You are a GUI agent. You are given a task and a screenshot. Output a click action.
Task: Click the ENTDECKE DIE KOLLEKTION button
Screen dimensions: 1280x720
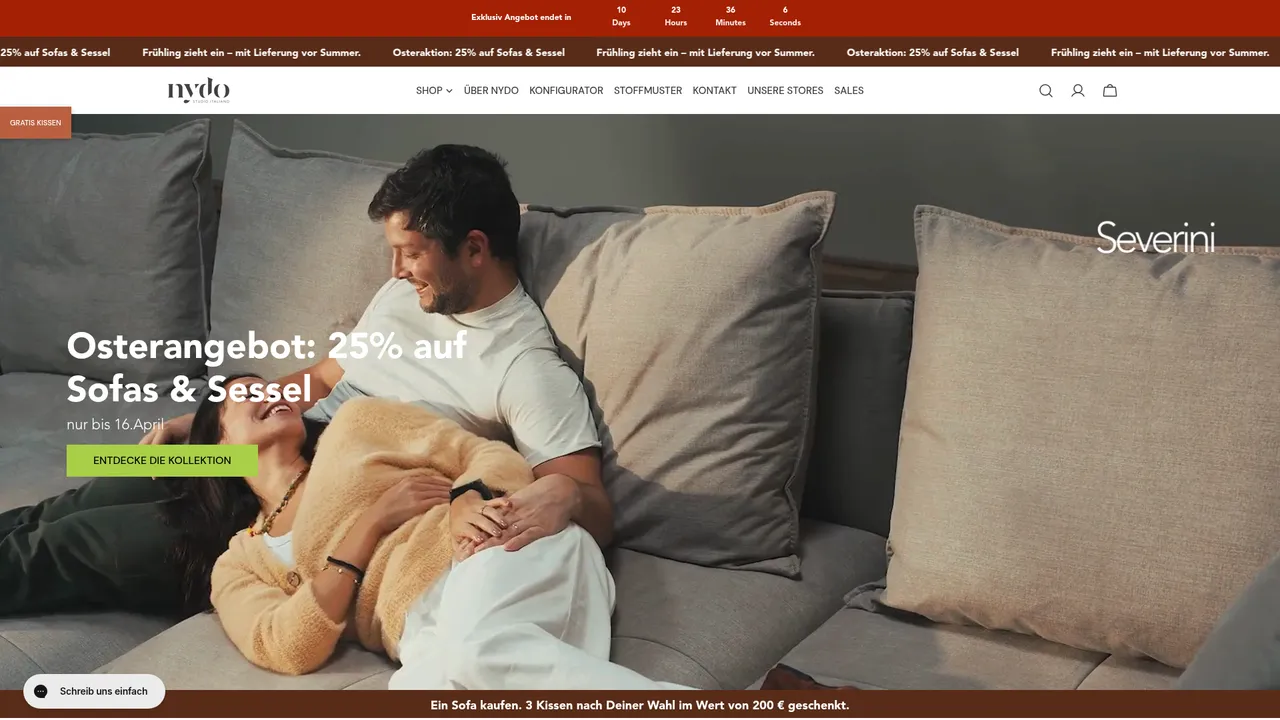coord(162,461)
